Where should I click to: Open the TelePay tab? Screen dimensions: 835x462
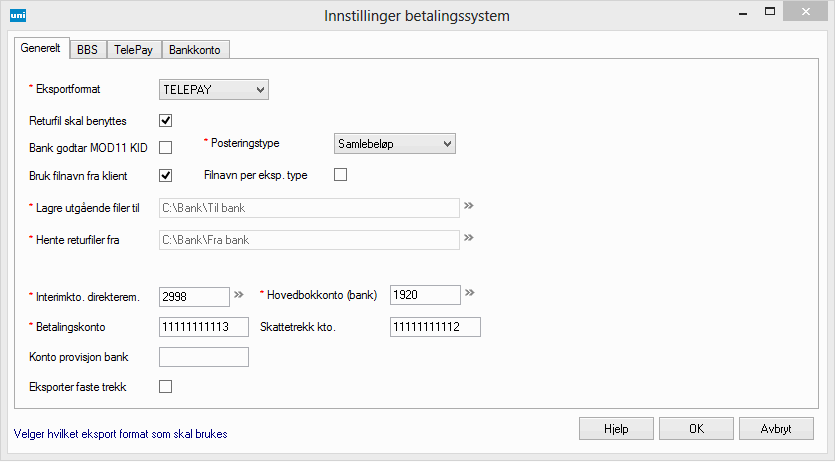[x=133, y=49]
